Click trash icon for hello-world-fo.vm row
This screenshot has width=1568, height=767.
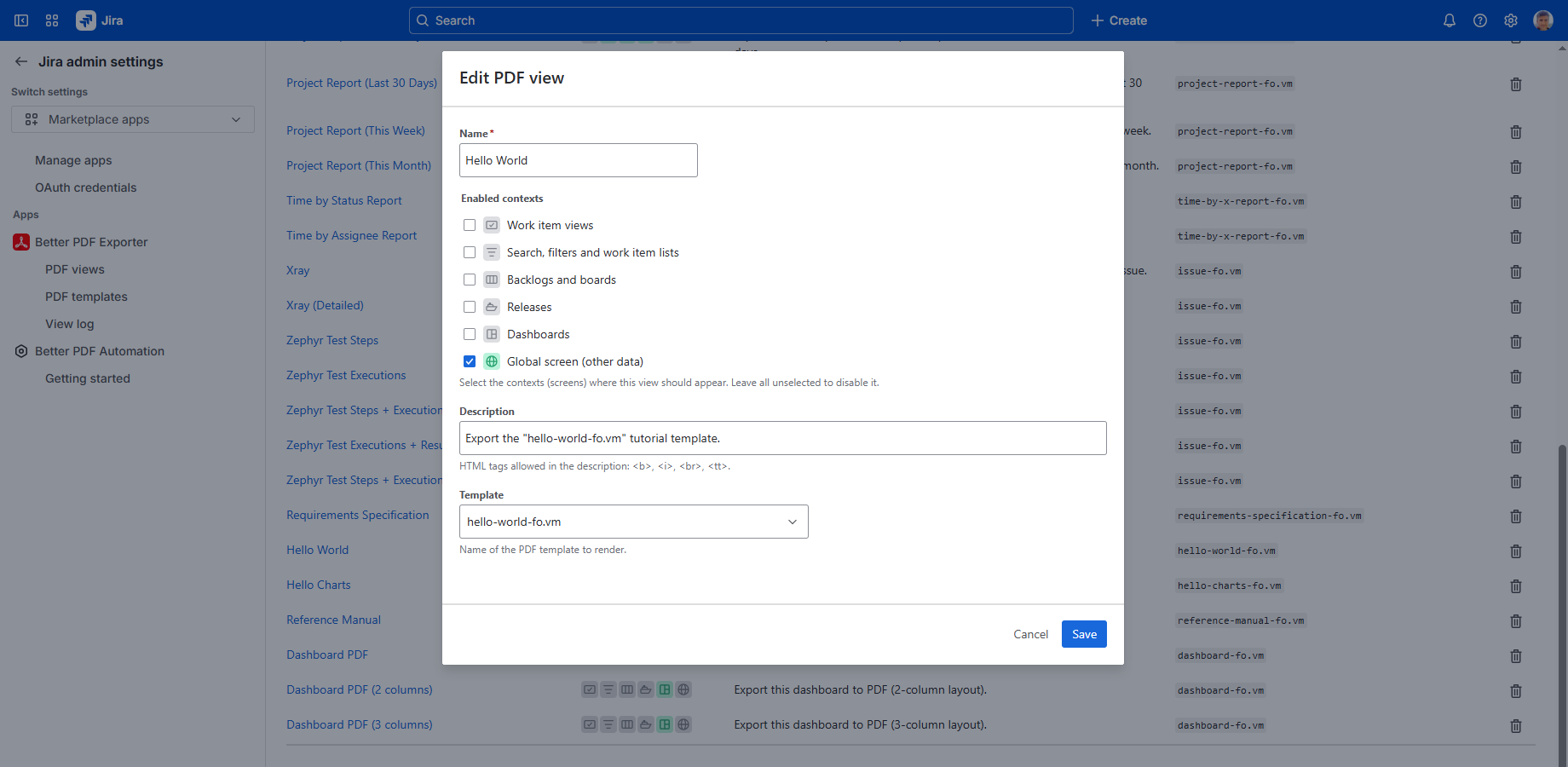(1515, 551)
